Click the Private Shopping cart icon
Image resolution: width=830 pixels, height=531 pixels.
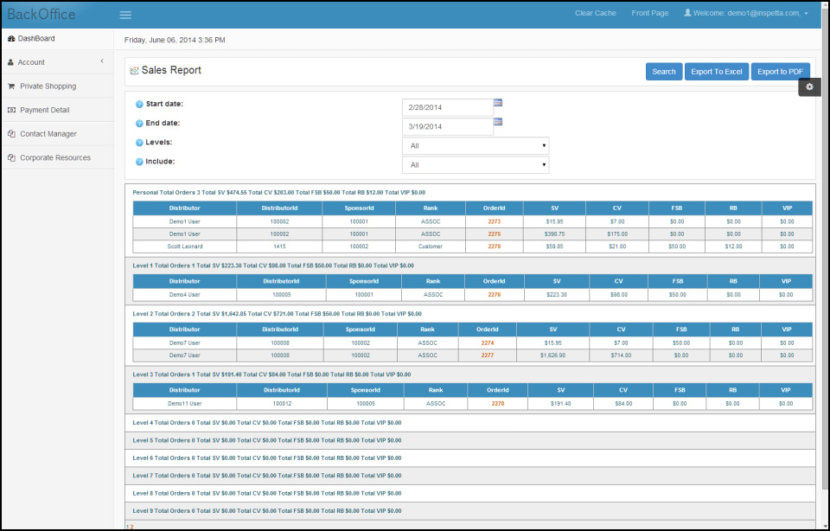pyautogui.click(x=11, y=86)
